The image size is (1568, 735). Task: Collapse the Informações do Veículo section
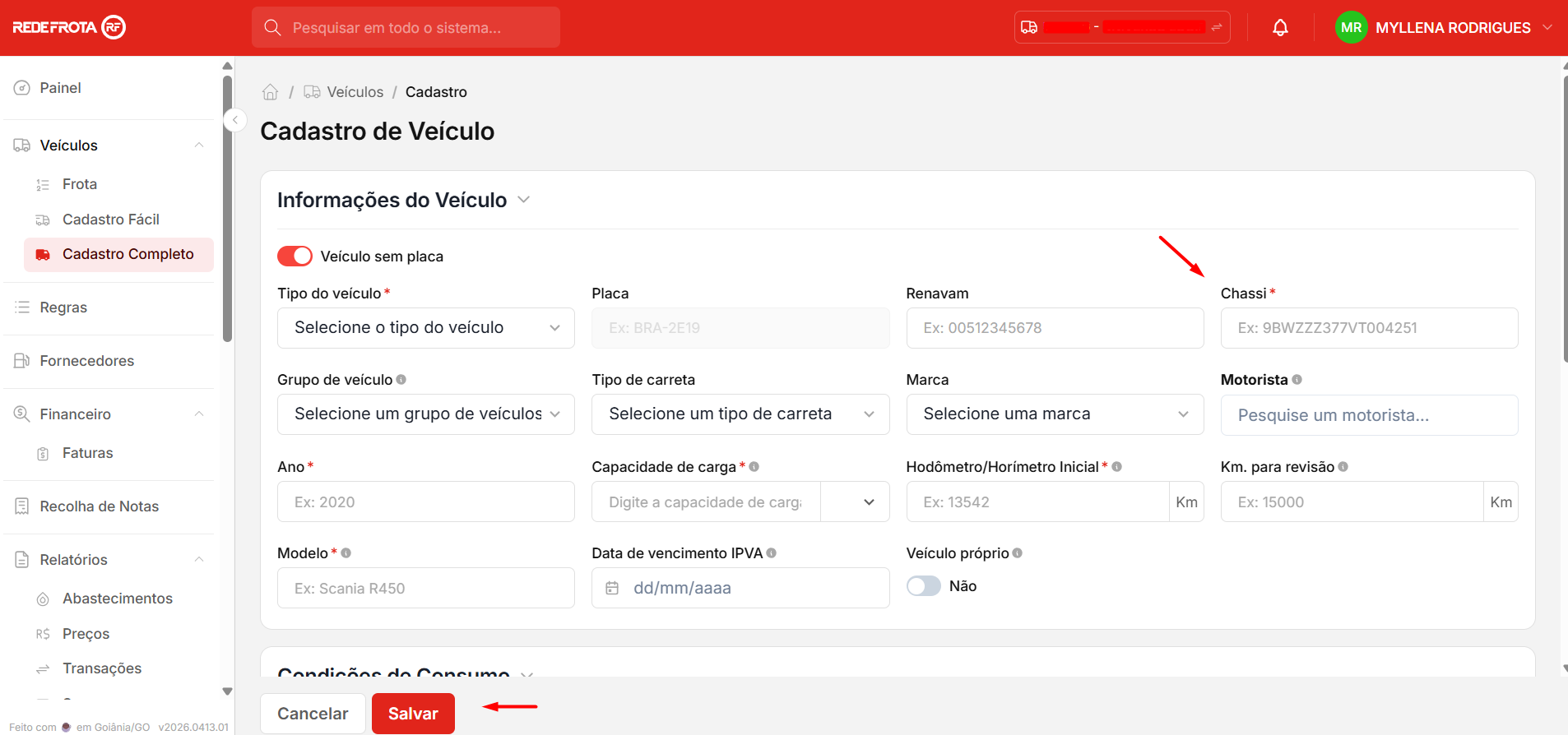(523, 200)
